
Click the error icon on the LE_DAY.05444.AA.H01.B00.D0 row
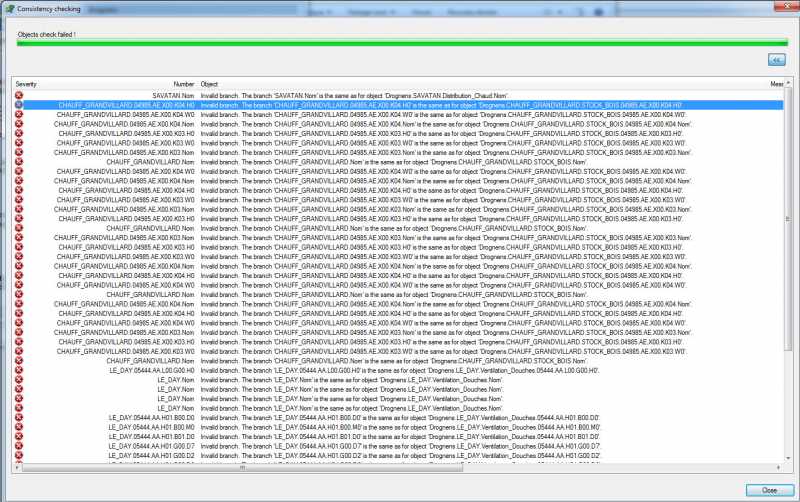[19, 418]
